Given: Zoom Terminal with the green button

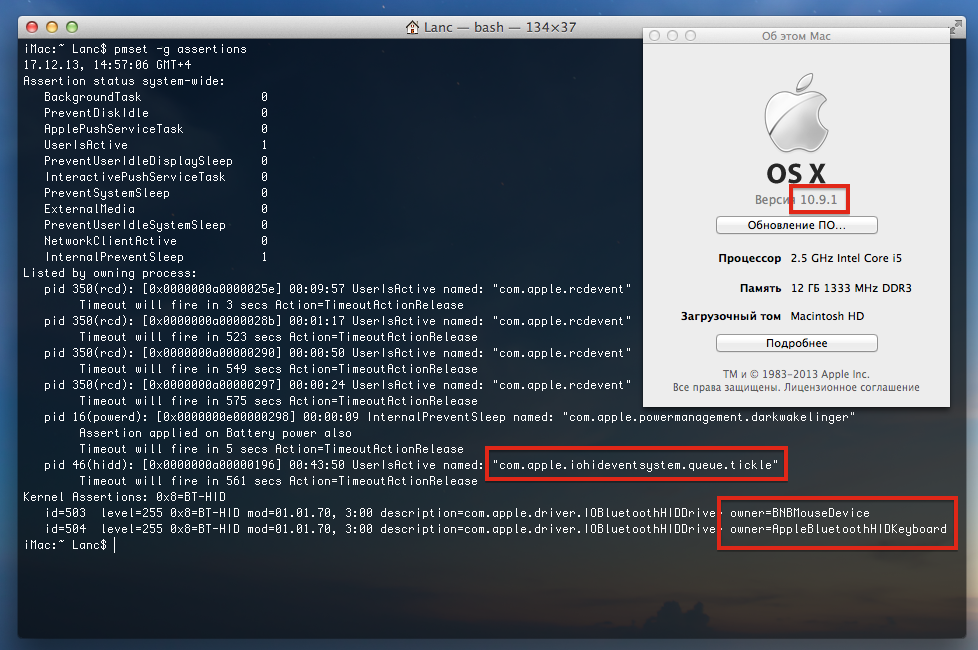Looking at the screenshot, I should pyautogui.click(x=72, y=27).
